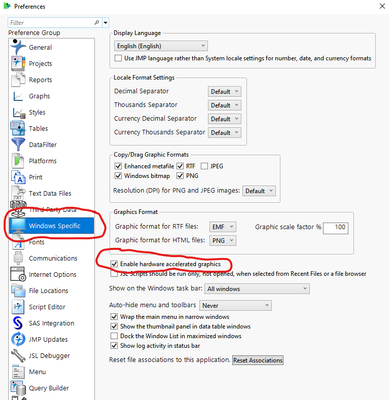The image size is (389, 400).
Task: Check Dock the Window List option
Action: pos(114,336)
